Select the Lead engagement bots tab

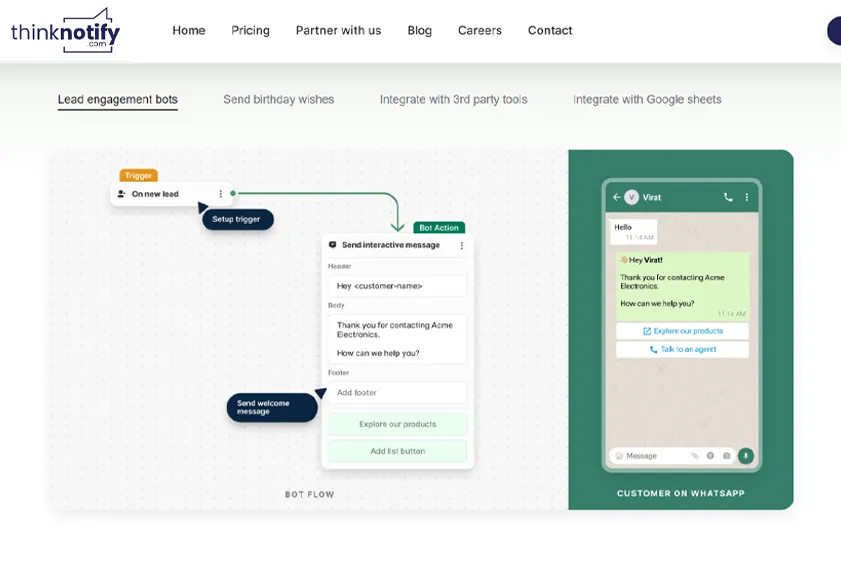pyautogui.click(x=117, y=100)
